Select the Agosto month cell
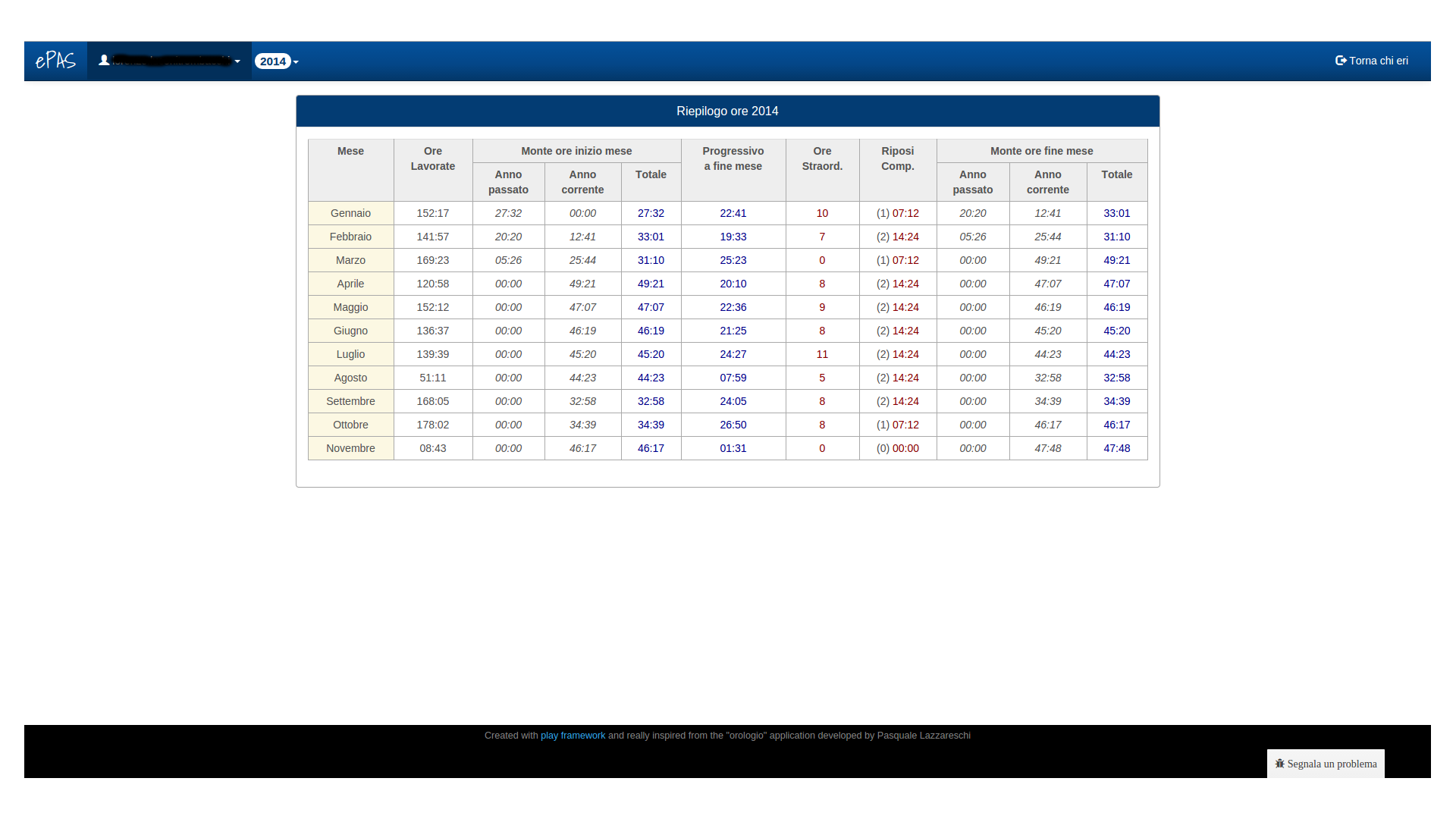Screen dimensions: 1456x819 pyautogui.click(x=350, y=378)
